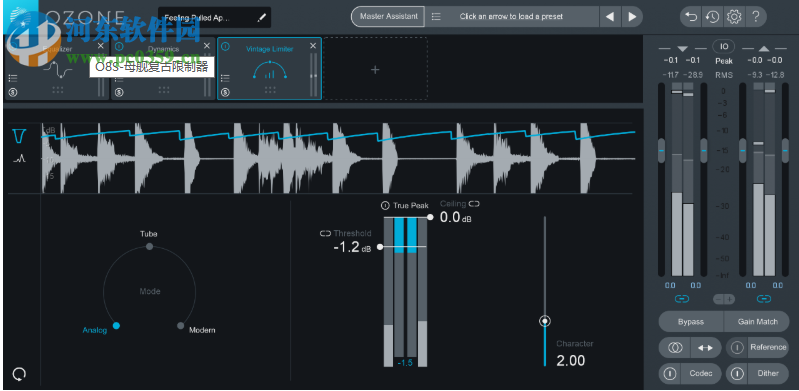Screen dimensions: 799x391
Task: Toggle Vintage Limiter module power
Action: coord(225,46)
